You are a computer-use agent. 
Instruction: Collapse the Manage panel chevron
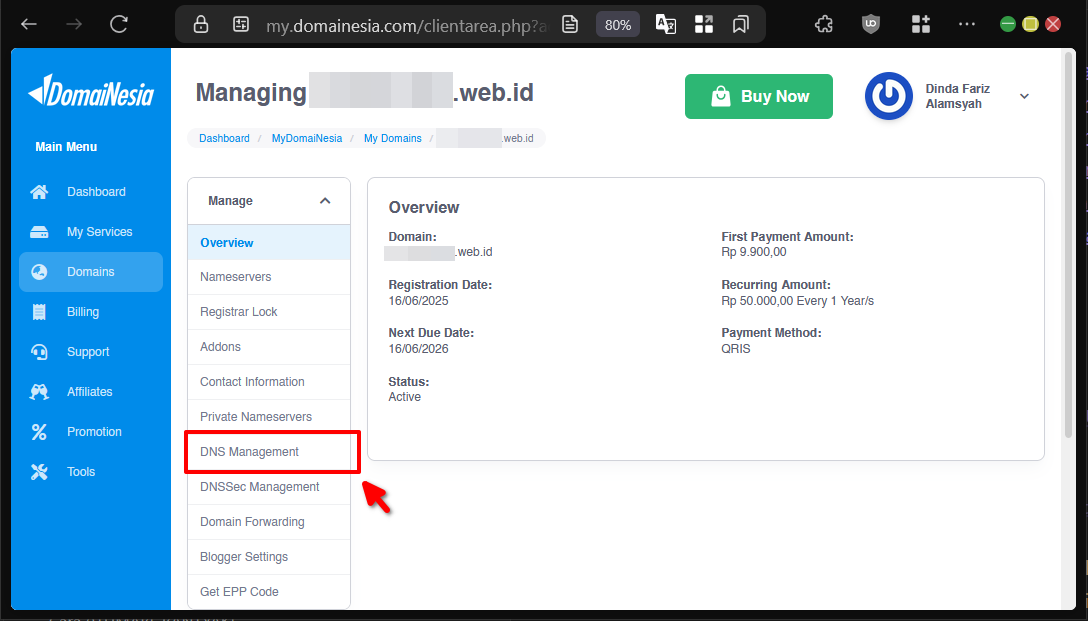point(325,200)
